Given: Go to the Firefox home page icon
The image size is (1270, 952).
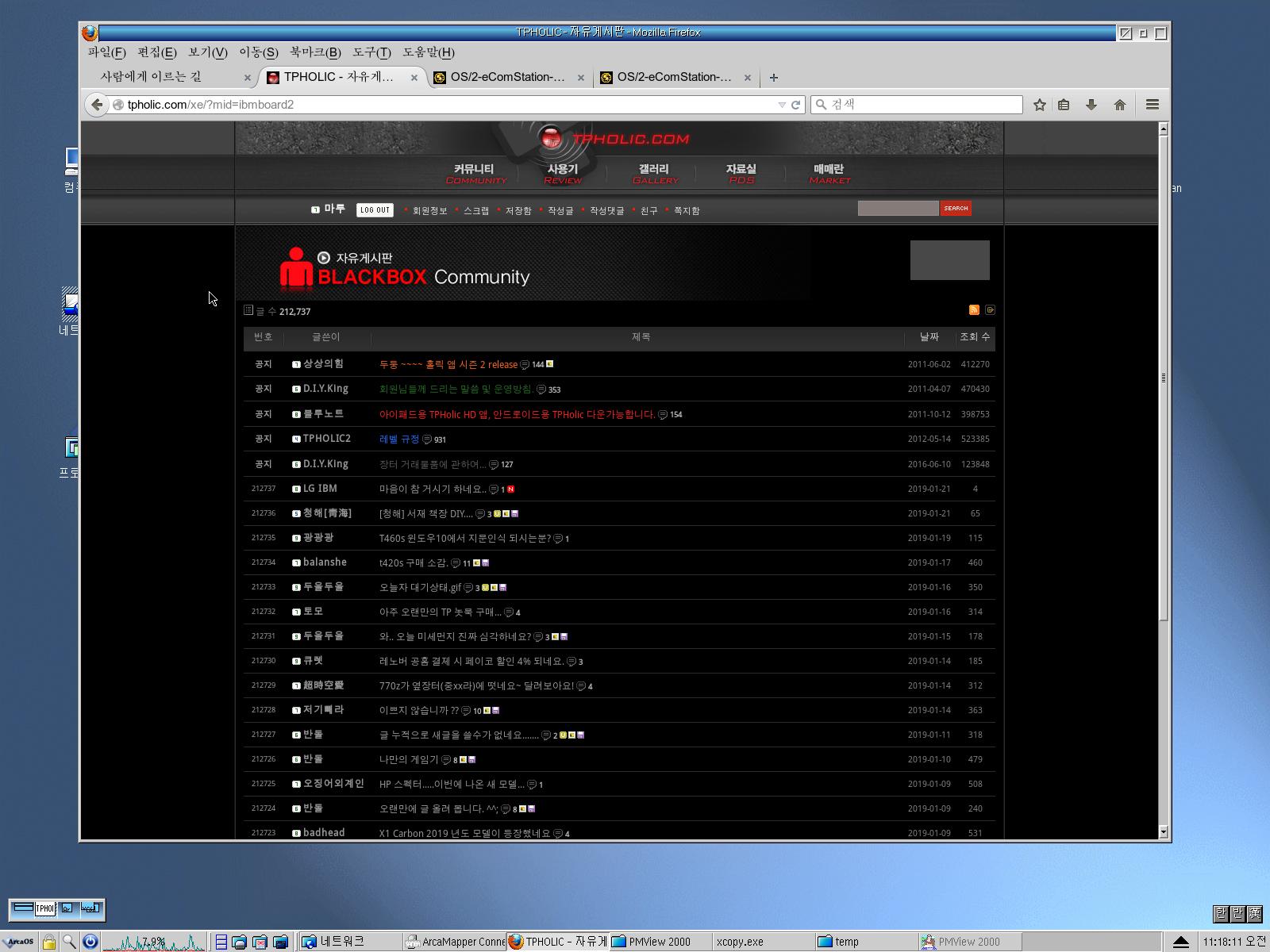Looking at the screenshot, I should pos(1120,105).
